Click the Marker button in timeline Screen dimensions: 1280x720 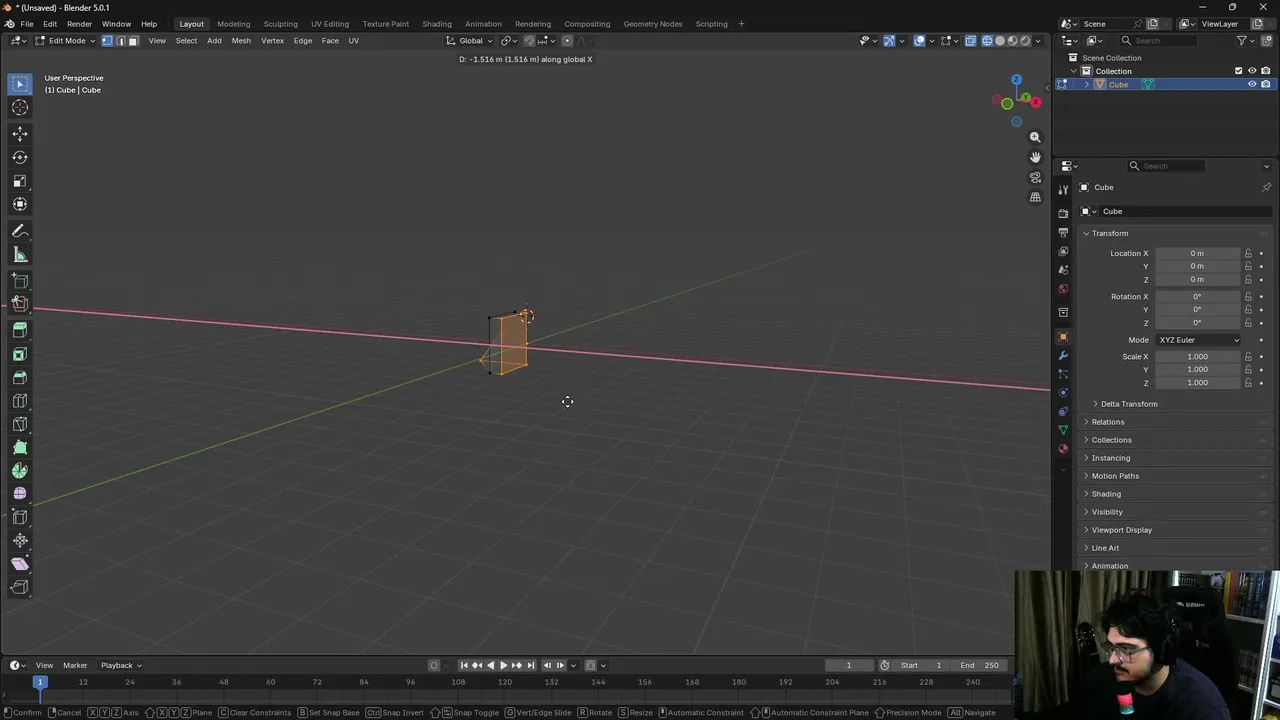pyautogui.click(x=75, y=665)
